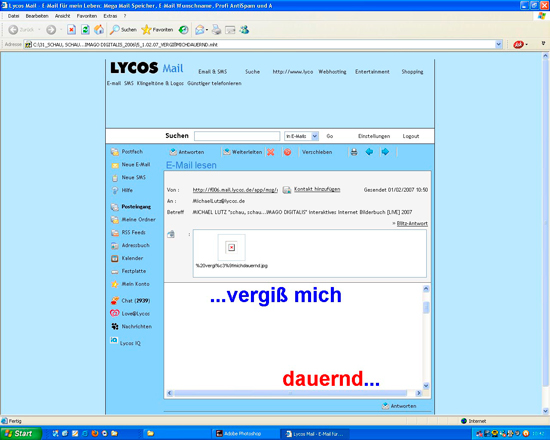The image size is (550, 440).
Task: Open the attachment thumbnail vergißmichdauernd.jpg
Action: 232,247
